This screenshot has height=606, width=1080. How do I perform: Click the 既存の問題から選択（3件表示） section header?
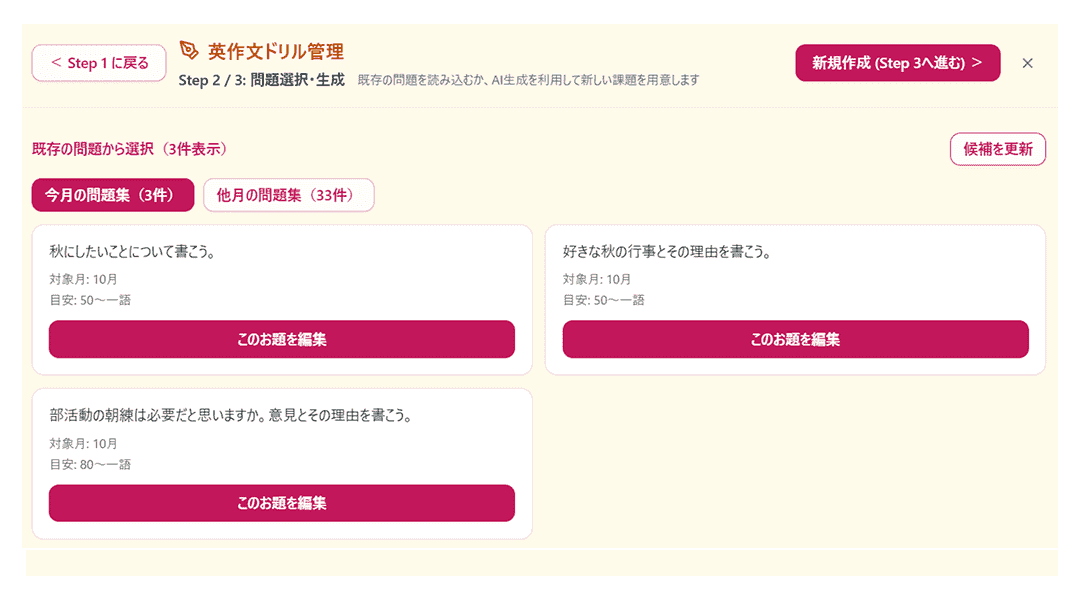click(130, 149)
